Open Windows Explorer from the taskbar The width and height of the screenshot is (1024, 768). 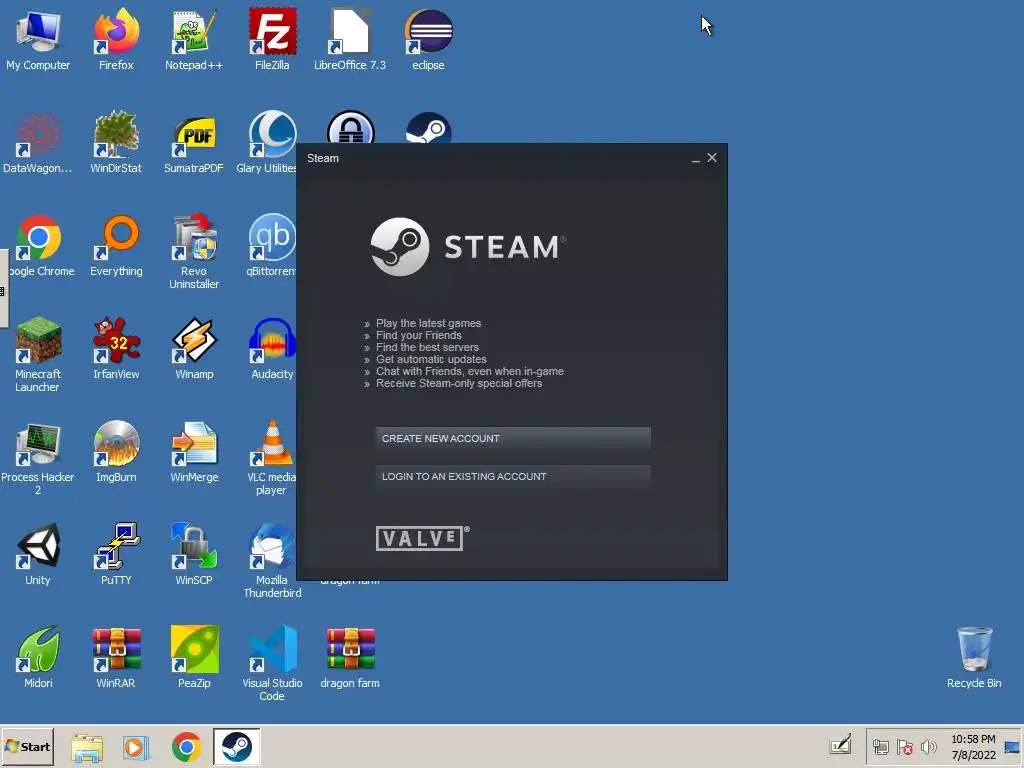(87, 747)
